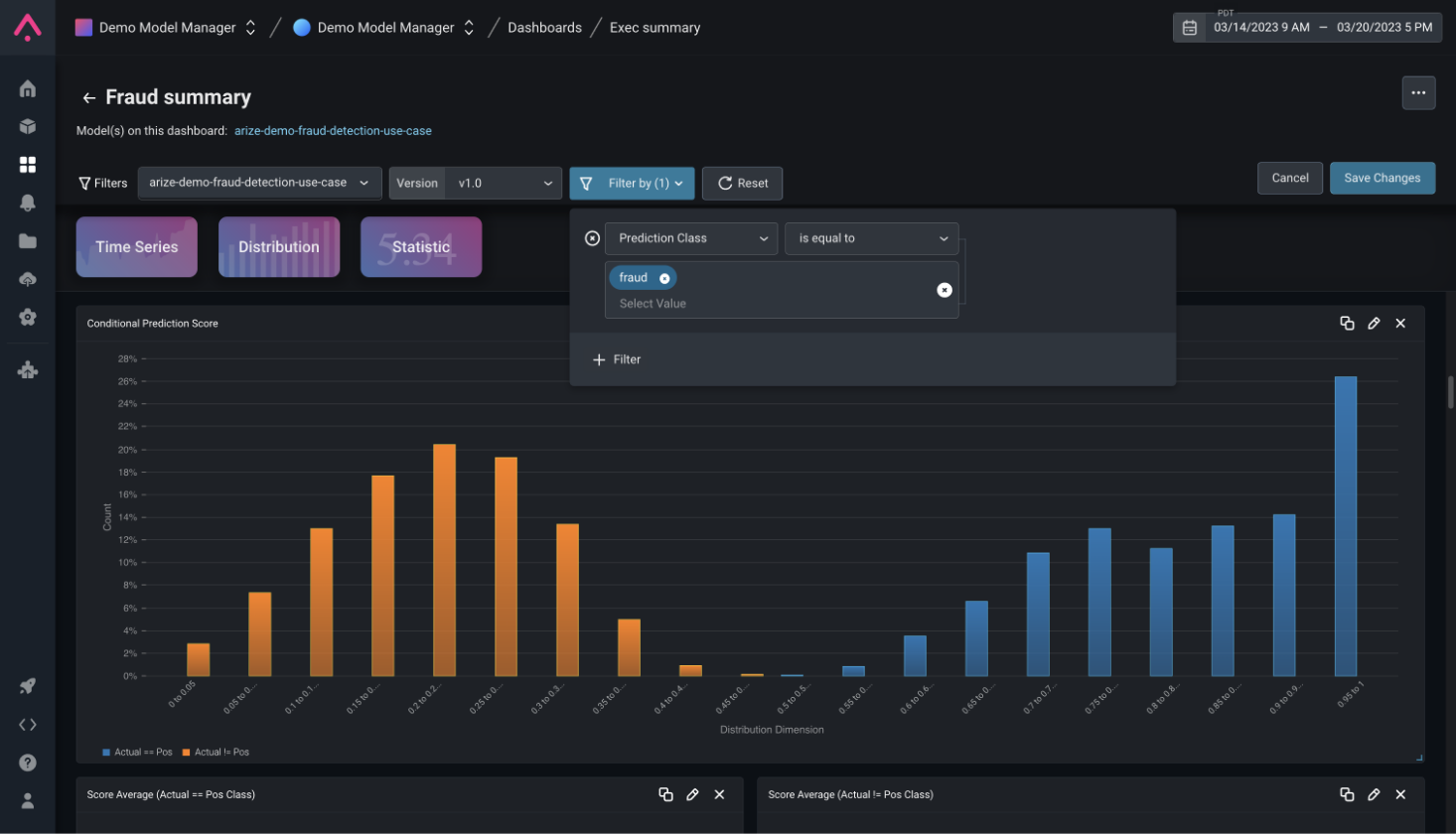Click the code brackets icon in sidebar
The width and height of the screenshot is (1456, 834).
pyautogui.click(x=28, y=725)
